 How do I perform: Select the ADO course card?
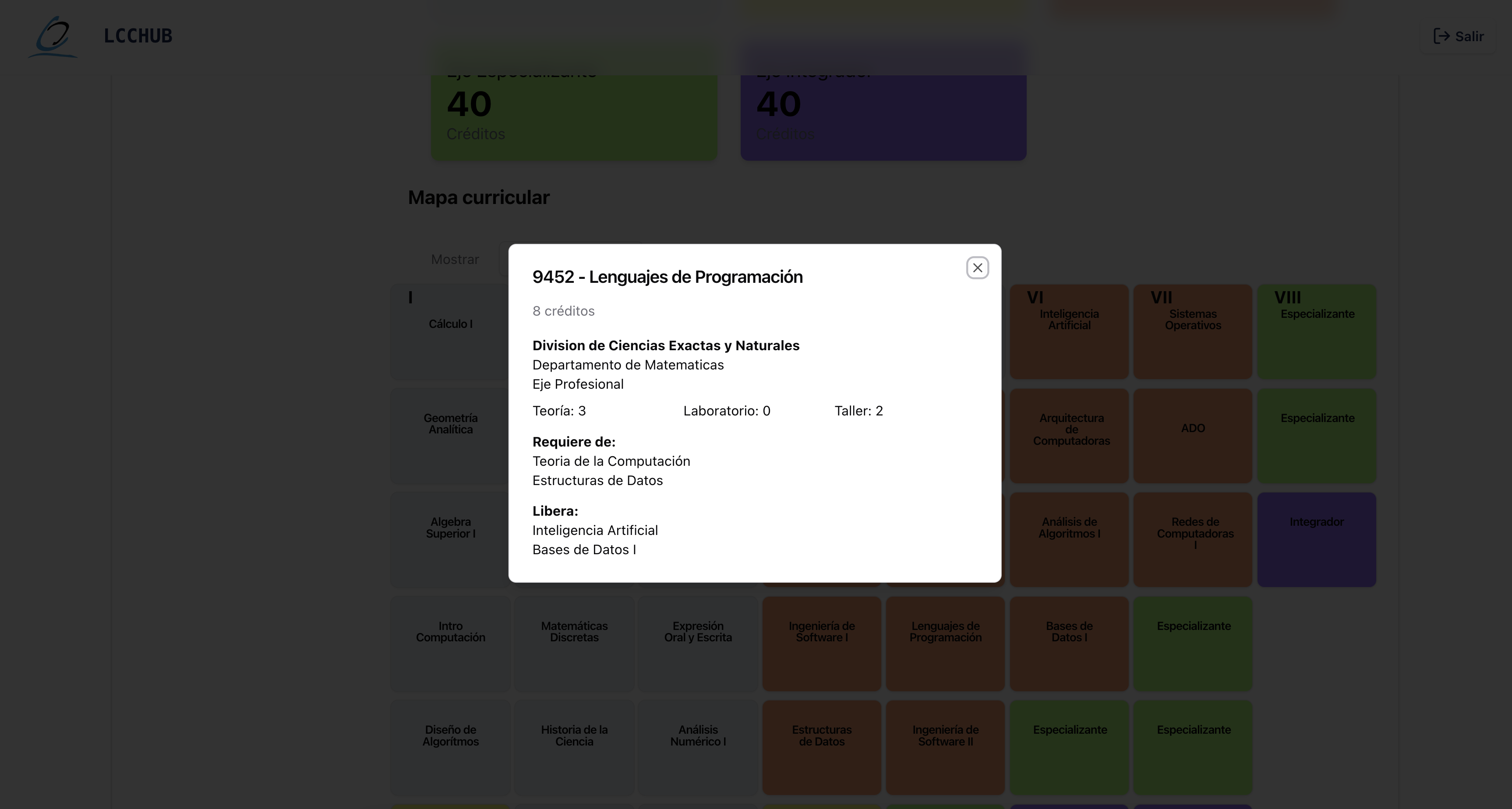1193,436
